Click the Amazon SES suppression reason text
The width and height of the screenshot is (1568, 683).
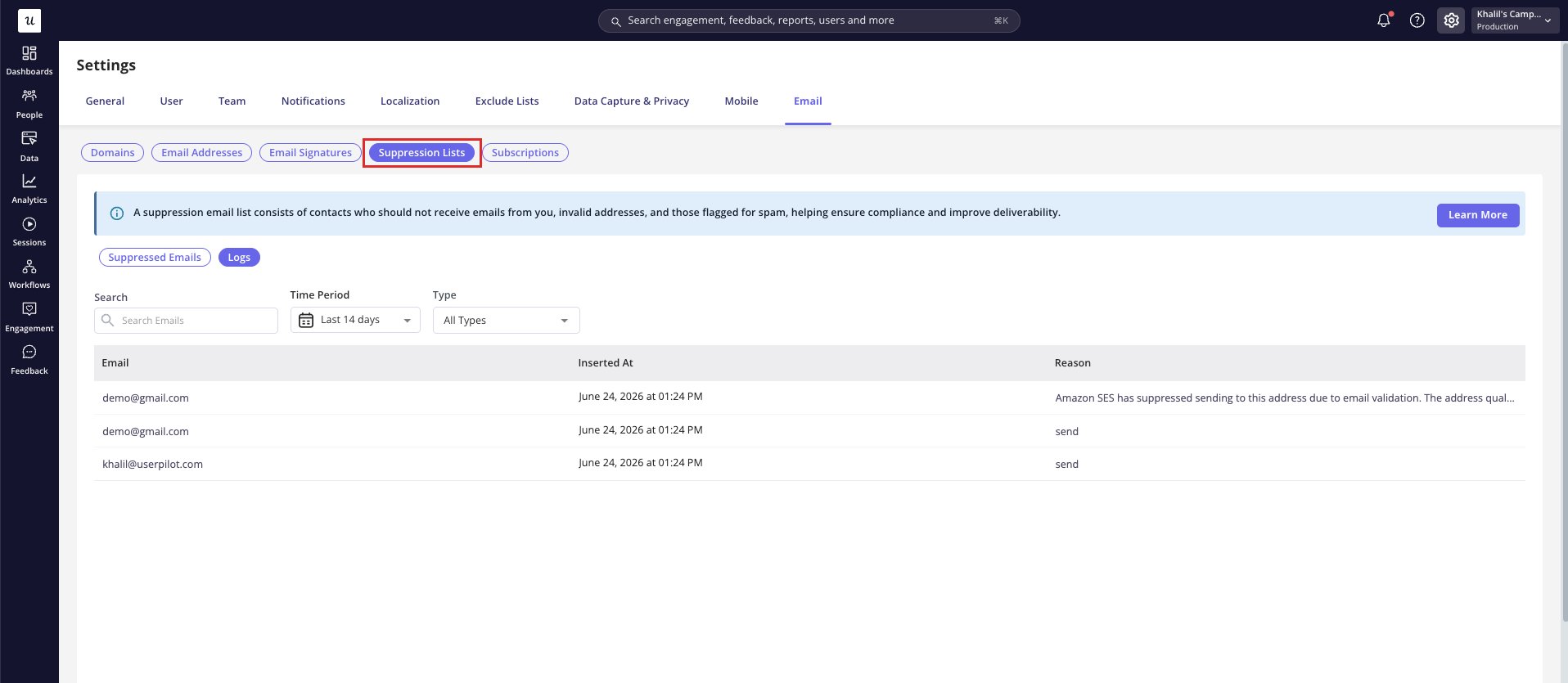click(1285, 398)
